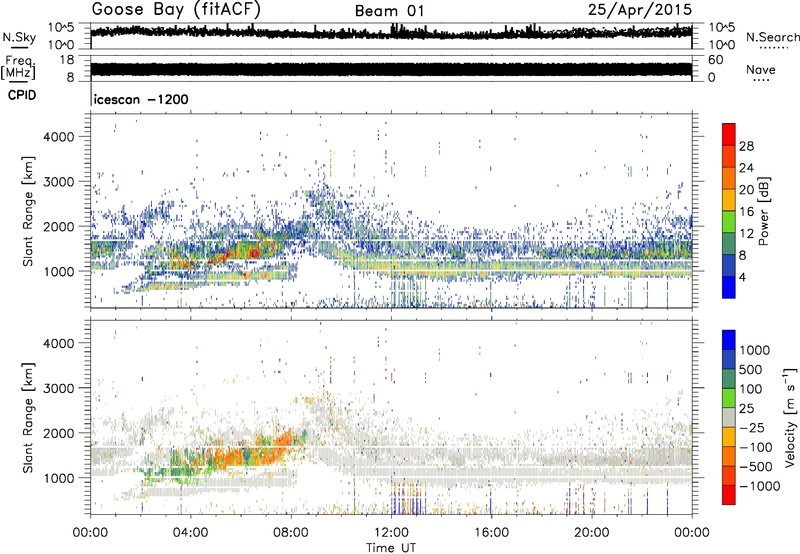Click the '12:00' time tick label
This screenshot has height=554, width=800.
tap(391, 533)
